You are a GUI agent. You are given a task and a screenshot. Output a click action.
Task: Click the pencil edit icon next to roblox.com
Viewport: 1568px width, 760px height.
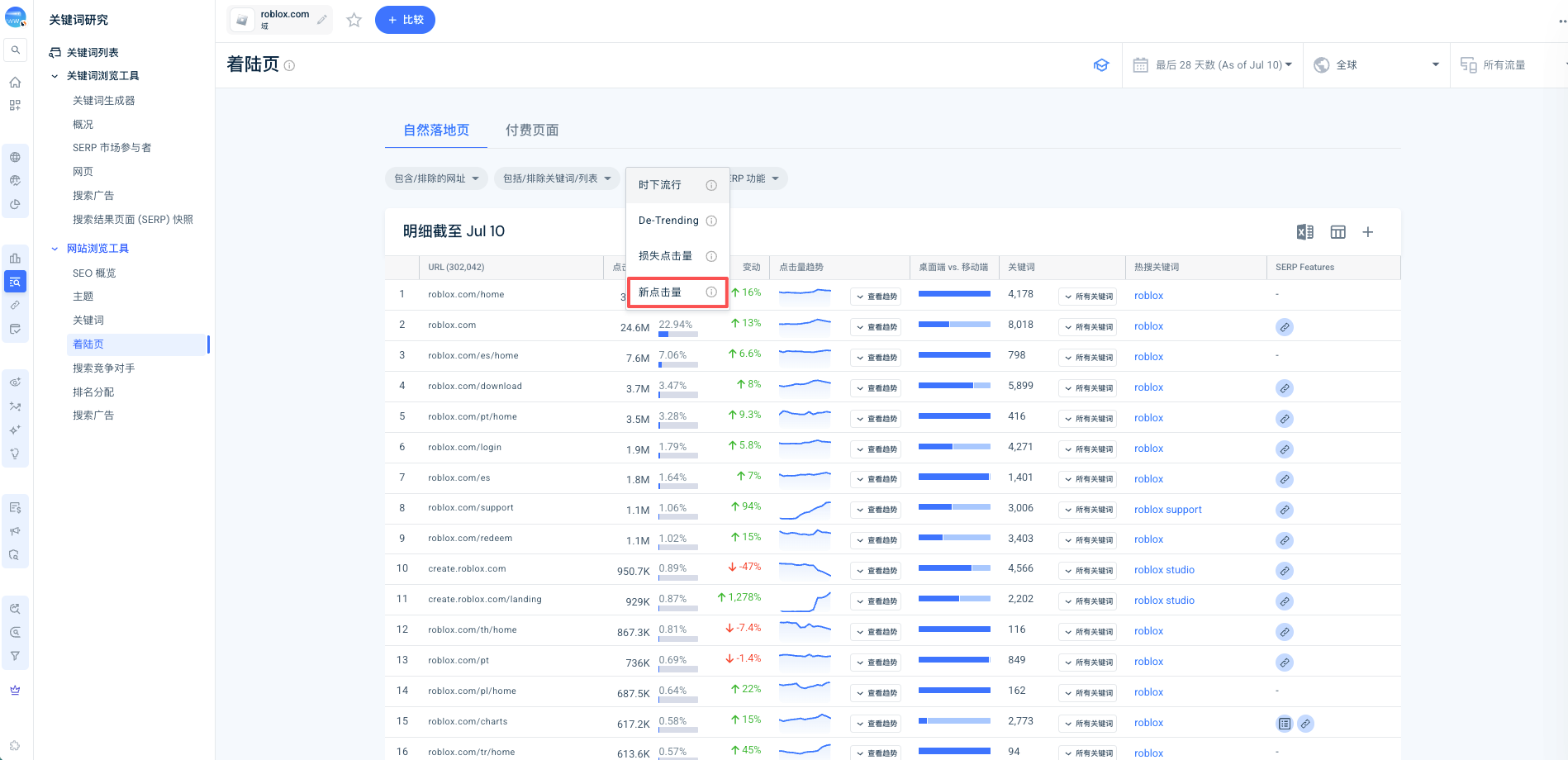(x=322, y=19)
